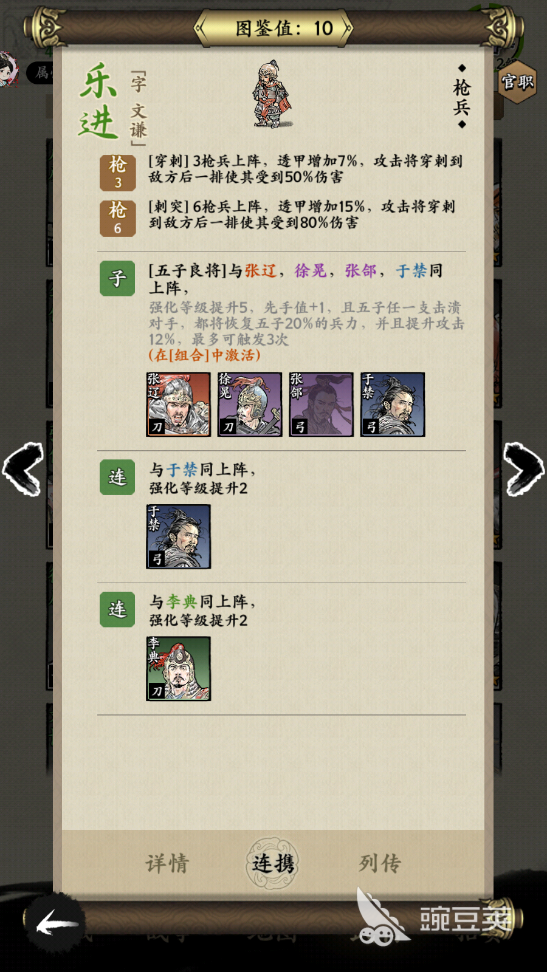Click the blue 于禁 name link under 连
This screenshot has height=972, width=547.
click(181, 470)
